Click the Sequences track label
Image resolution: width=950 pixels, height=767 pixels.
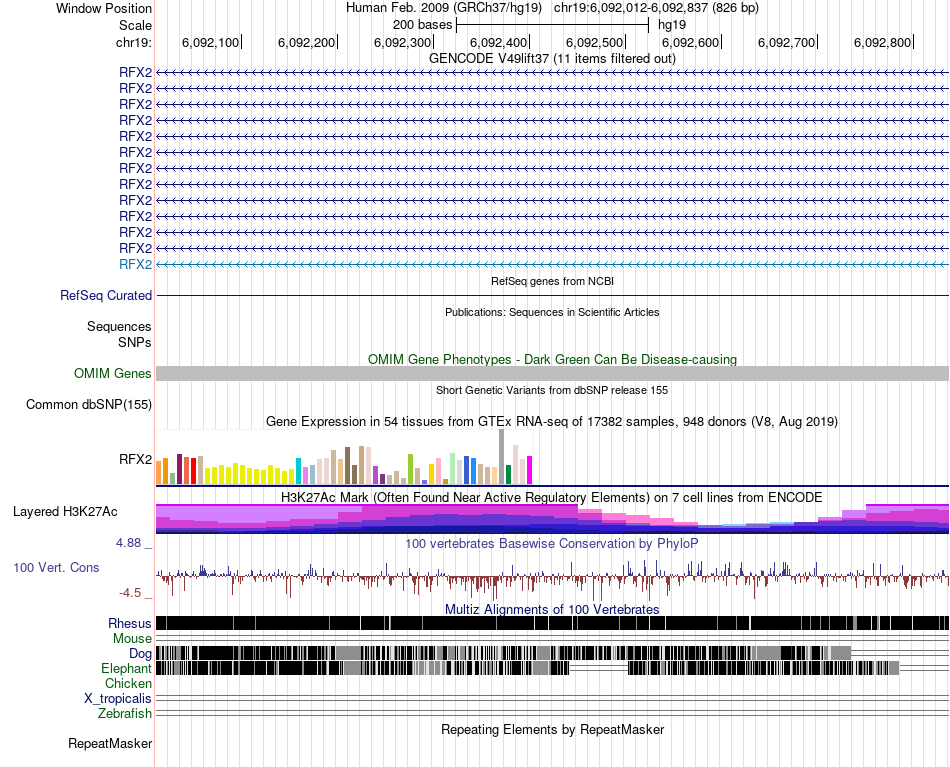pos(119,327)
